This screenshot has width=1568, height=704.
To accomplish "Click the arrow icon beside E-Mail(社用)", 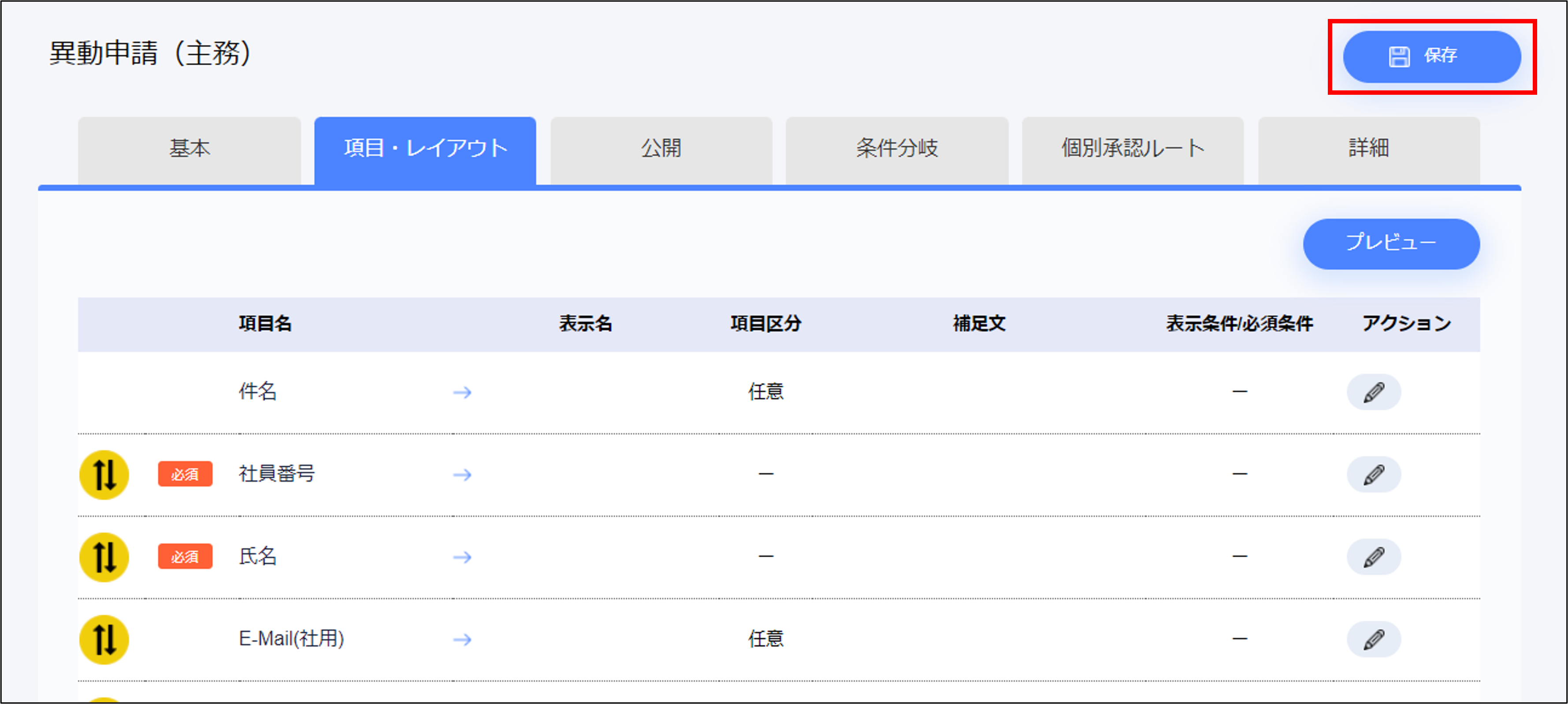I will click(463, 640).
